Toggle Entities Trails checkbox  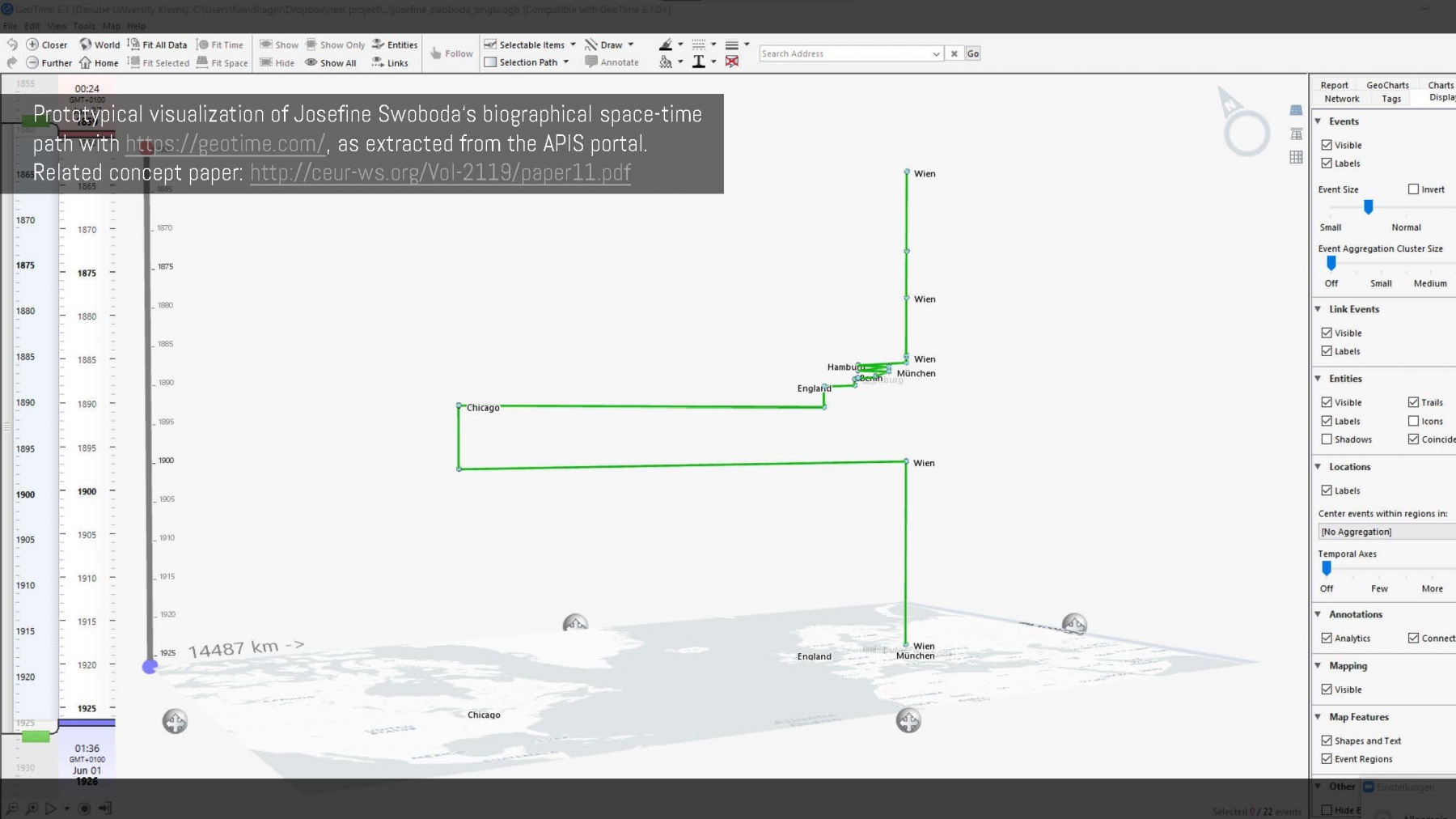point(1413,402)
